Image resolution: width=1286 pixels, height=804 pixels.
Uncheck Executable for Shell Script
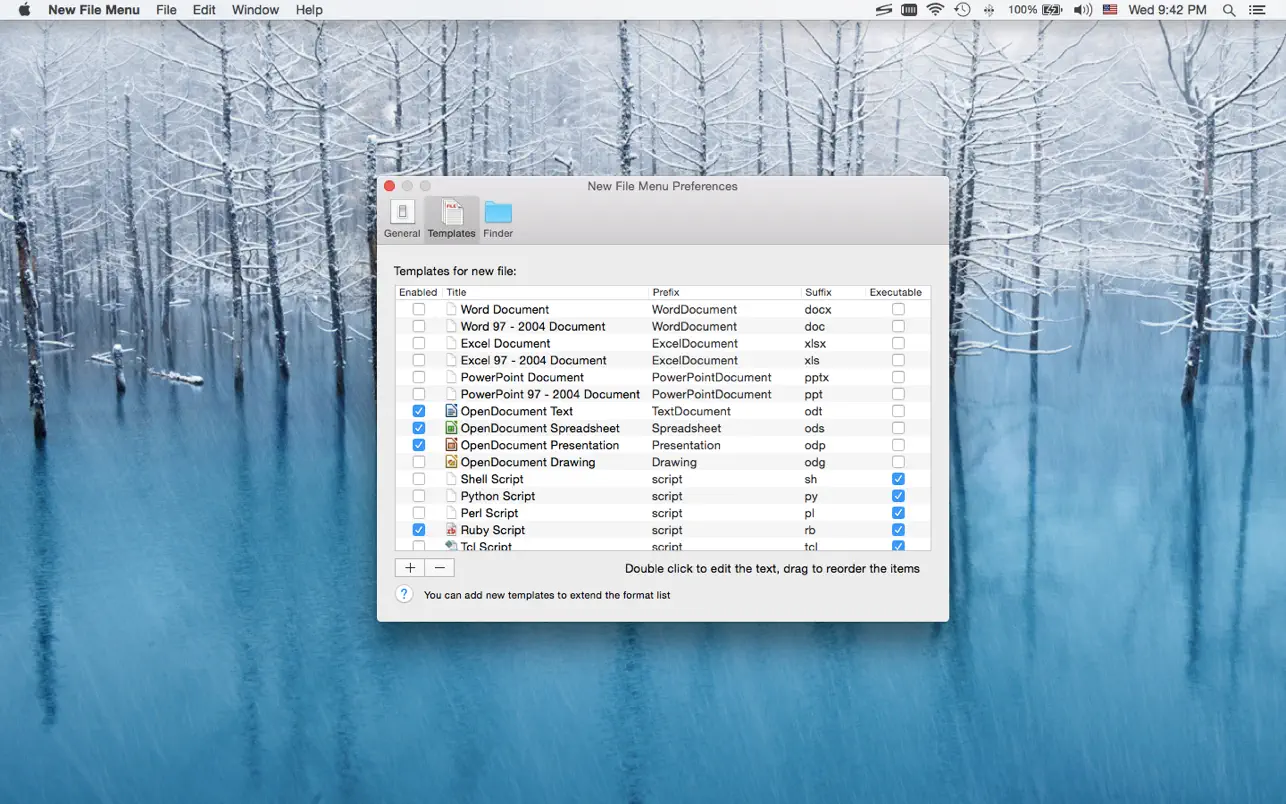tap(898, 479)
